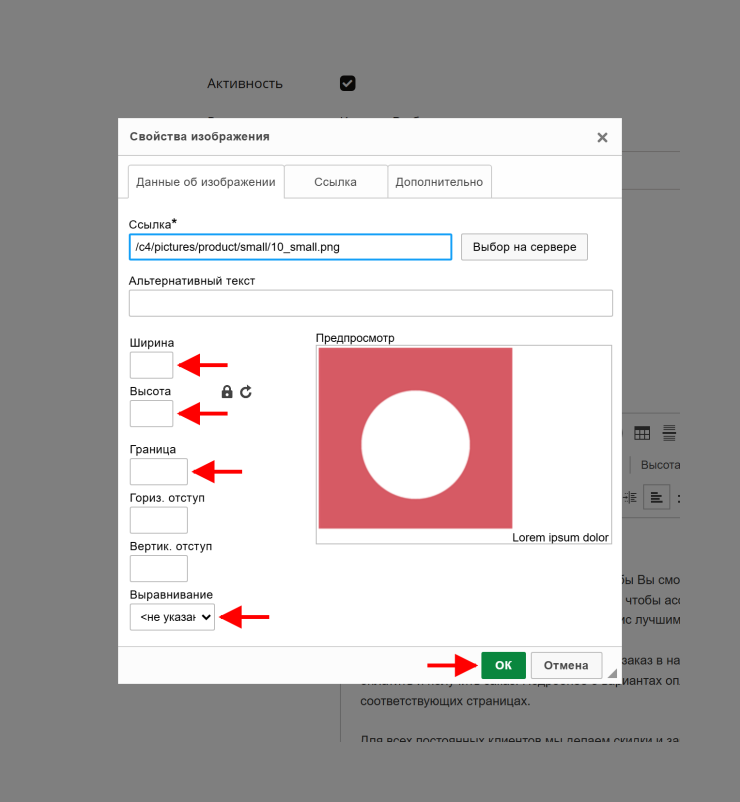Screen dimensions: 740x802
Task: Click the Предпросмотр label
Action: point(355,338)
